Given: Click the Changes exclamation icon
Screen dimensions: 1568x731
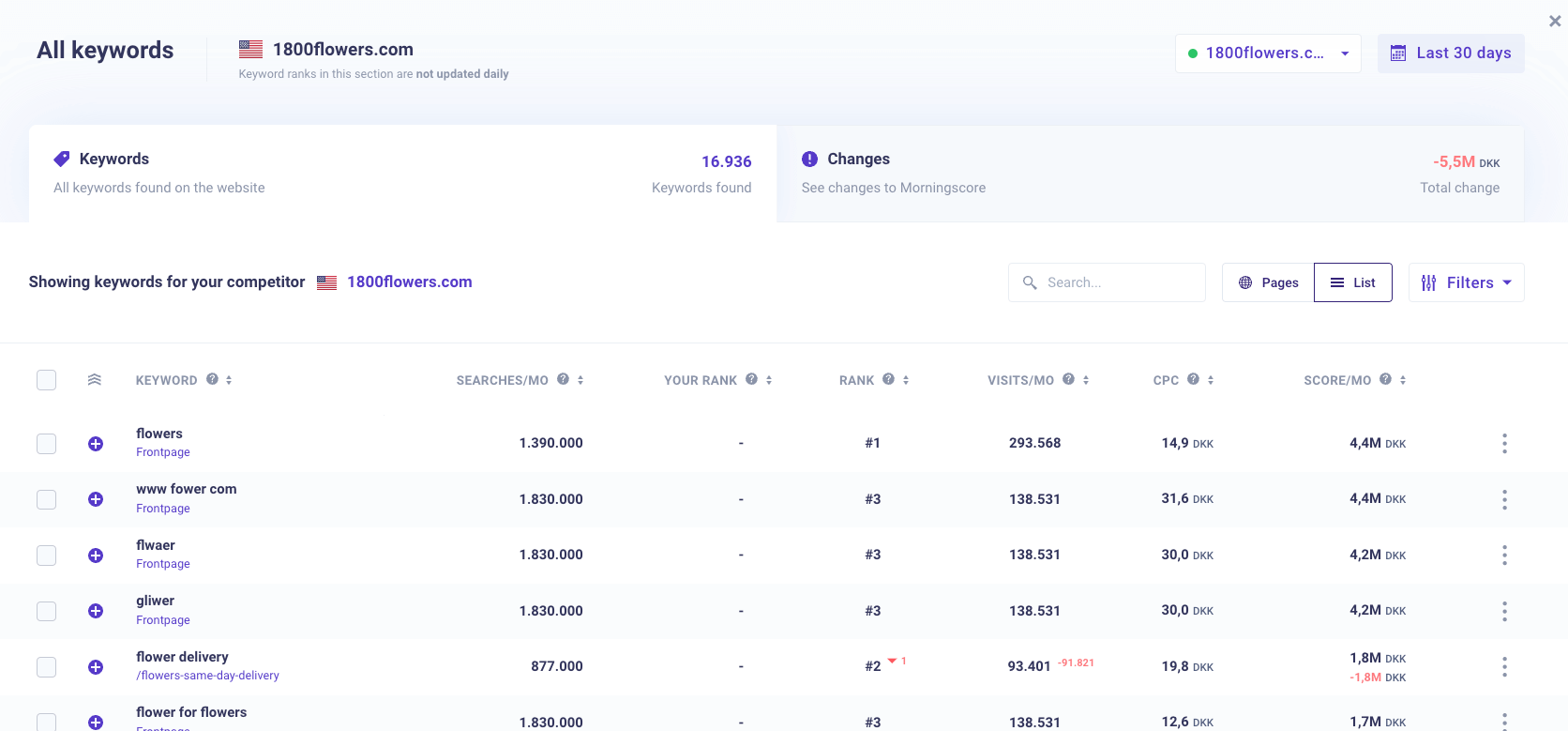Looking at the screenshot, I should [810, 159].
